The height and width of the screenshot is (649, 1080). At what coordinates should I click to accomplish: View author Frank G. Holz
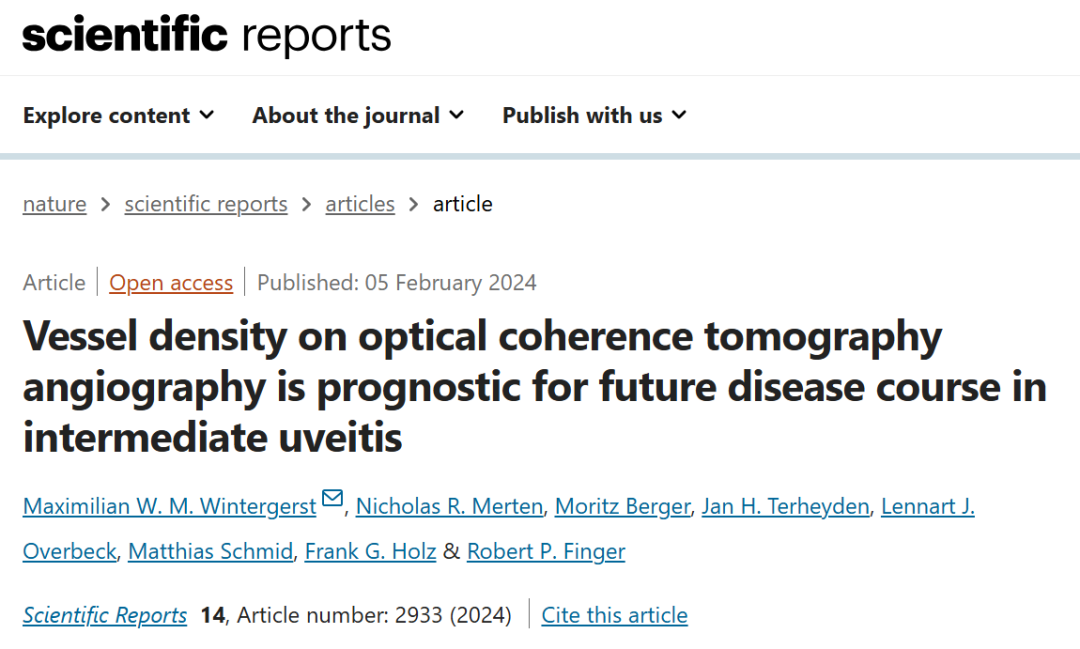click(x=370, y=551)
